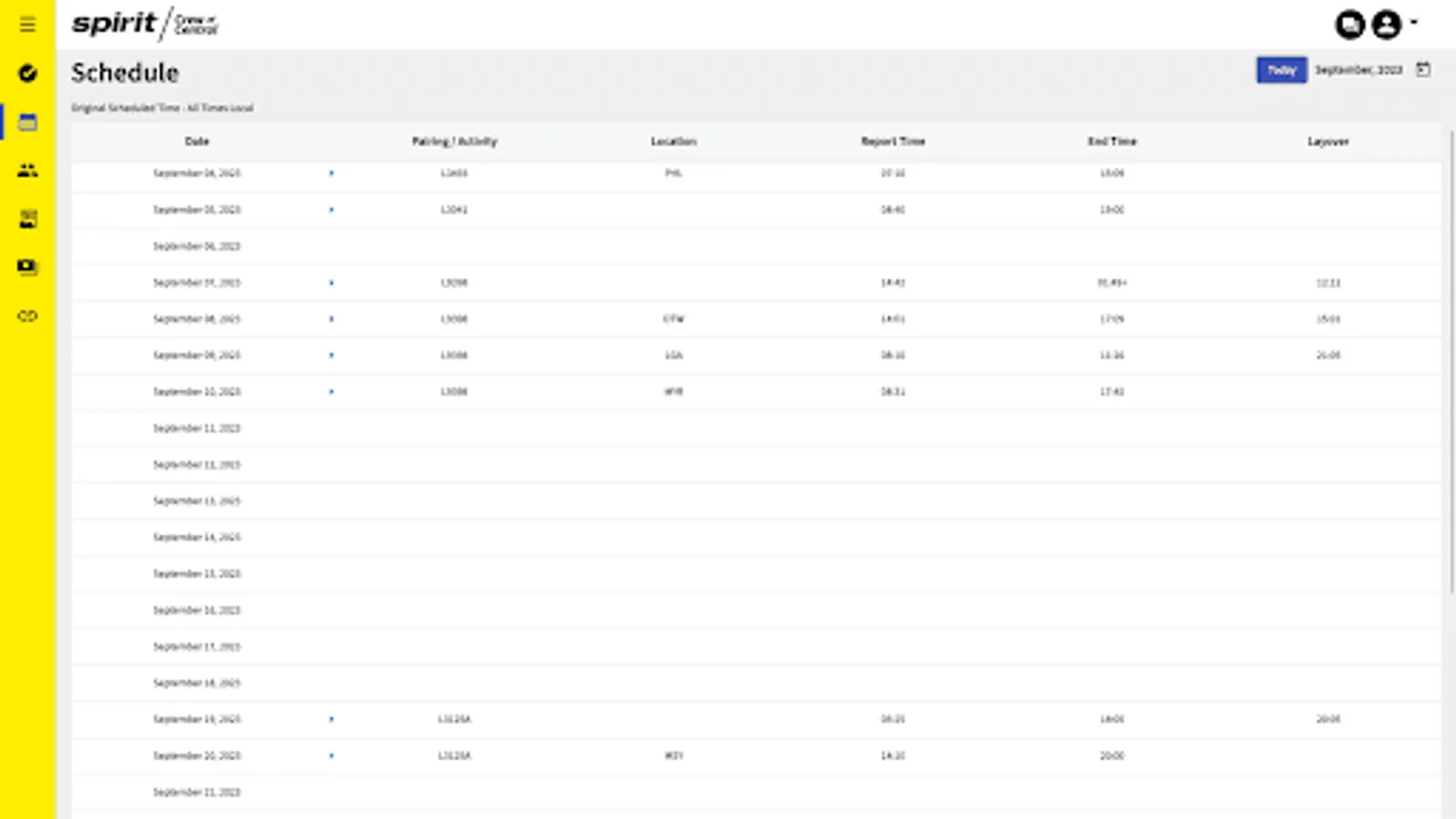Click the PHL location in the September 04 row
This screenshot has height=819, width=1456.
coord(673,173)
